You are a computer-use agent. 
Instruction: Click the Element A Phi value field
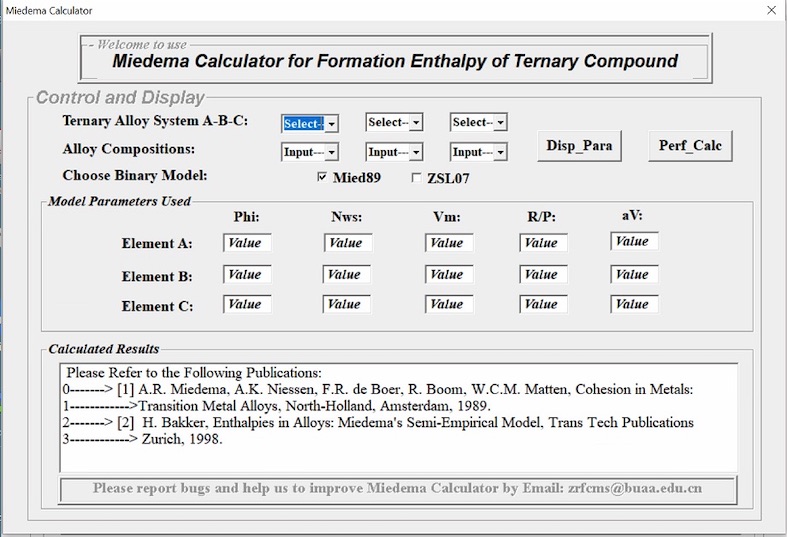click(x=246, y=243)
